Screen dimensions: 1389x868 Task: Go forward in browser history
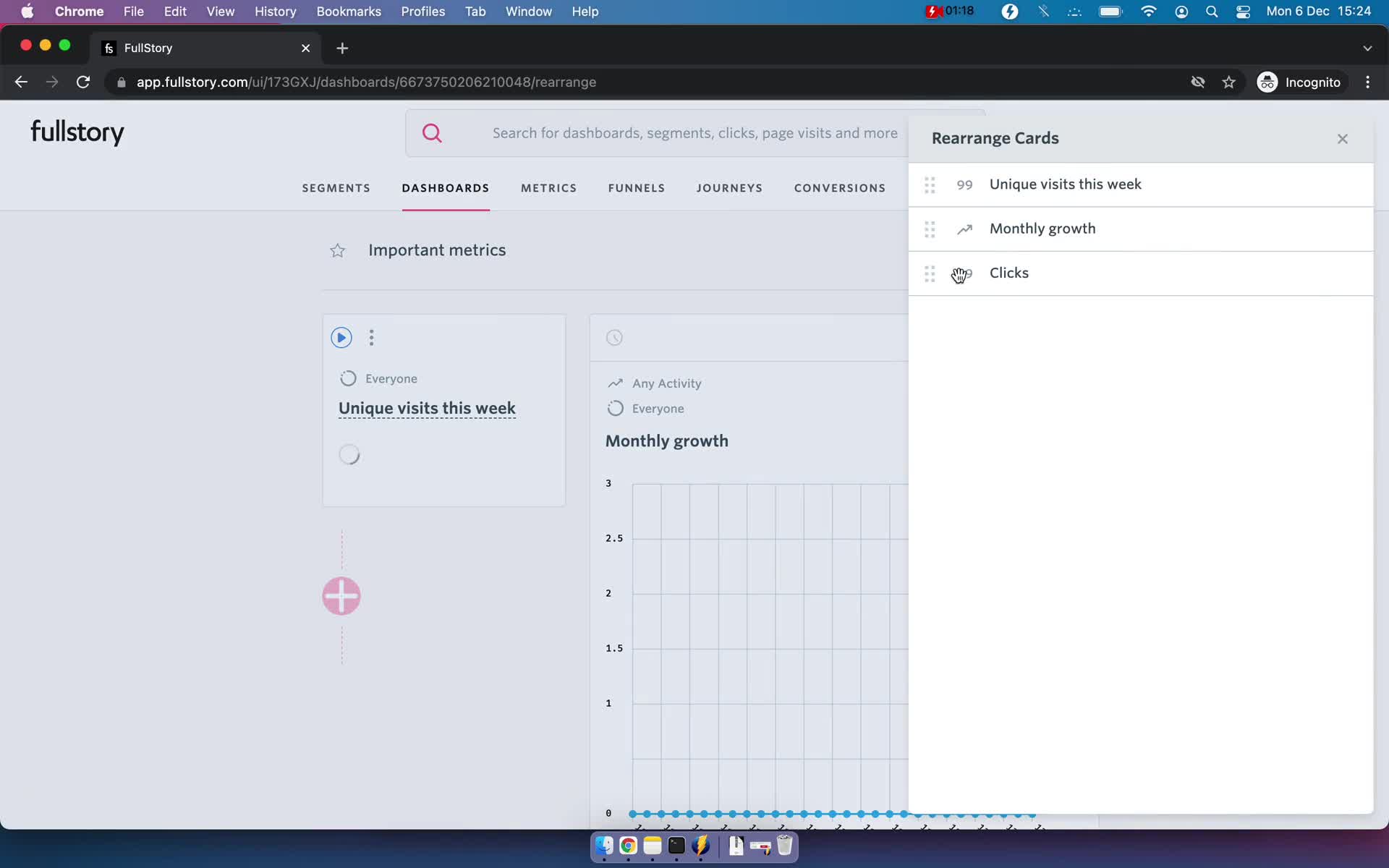[x=52, y=82]
